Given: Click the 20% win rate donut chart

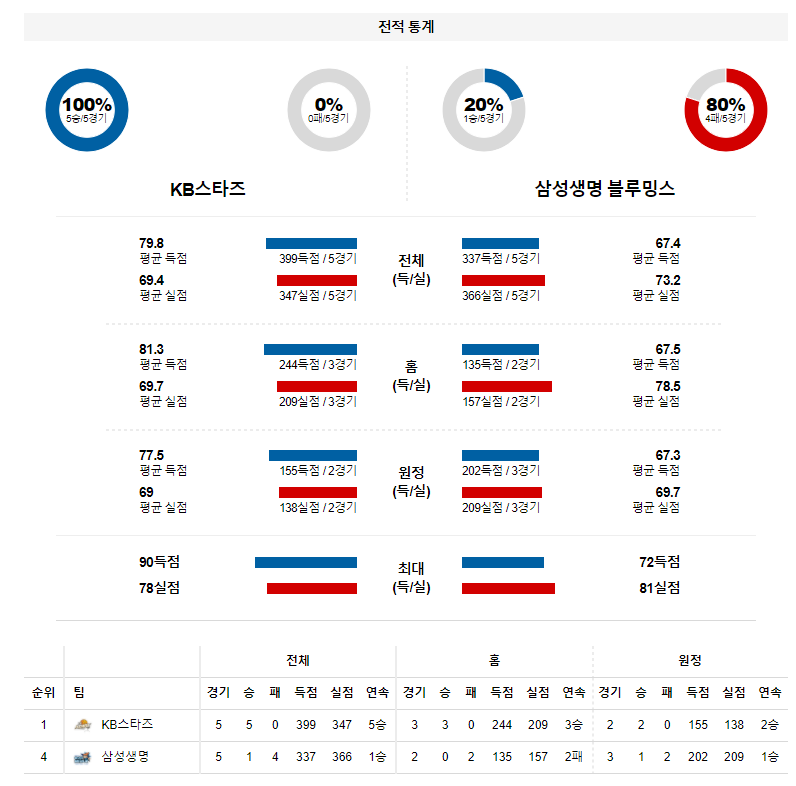Looking at the screenshot, I should pos(484,110).
